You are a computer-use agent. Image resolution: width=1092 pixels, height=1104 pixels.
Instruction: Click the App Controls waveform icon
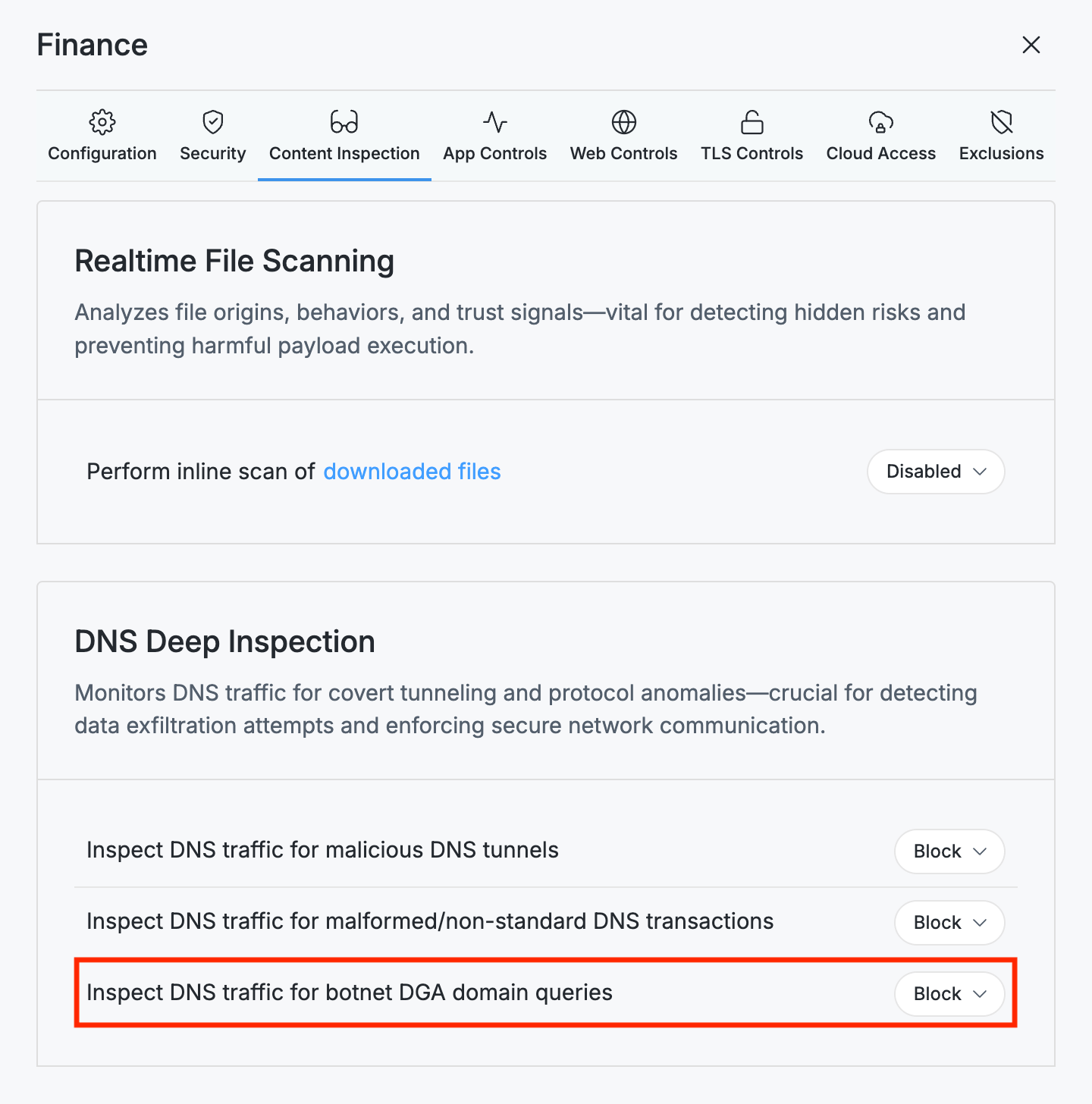[x=494, y=121]
